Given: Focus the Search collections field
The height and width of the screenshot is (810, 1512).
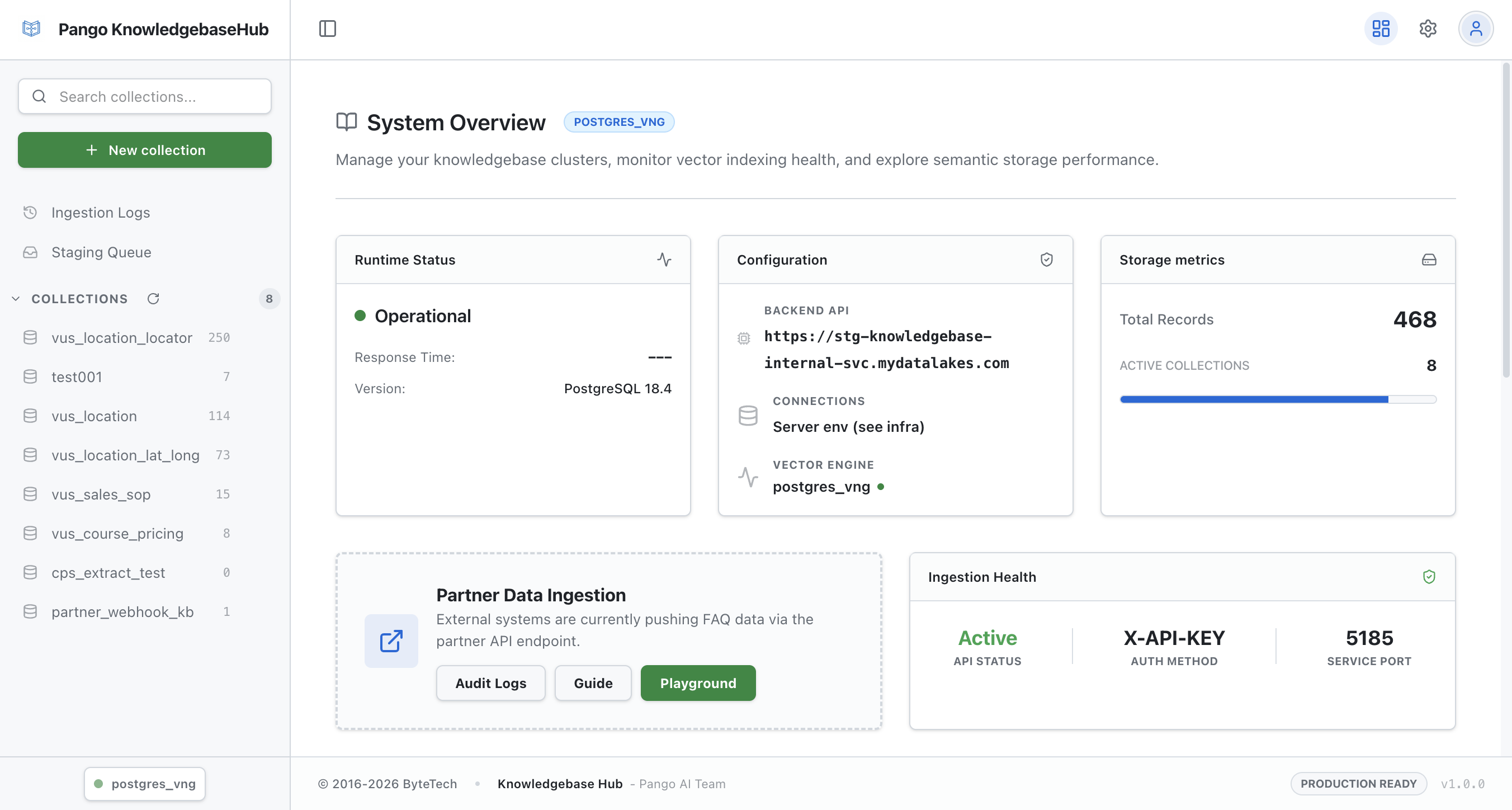Looking at the screenshot, I should pos(144,96).
